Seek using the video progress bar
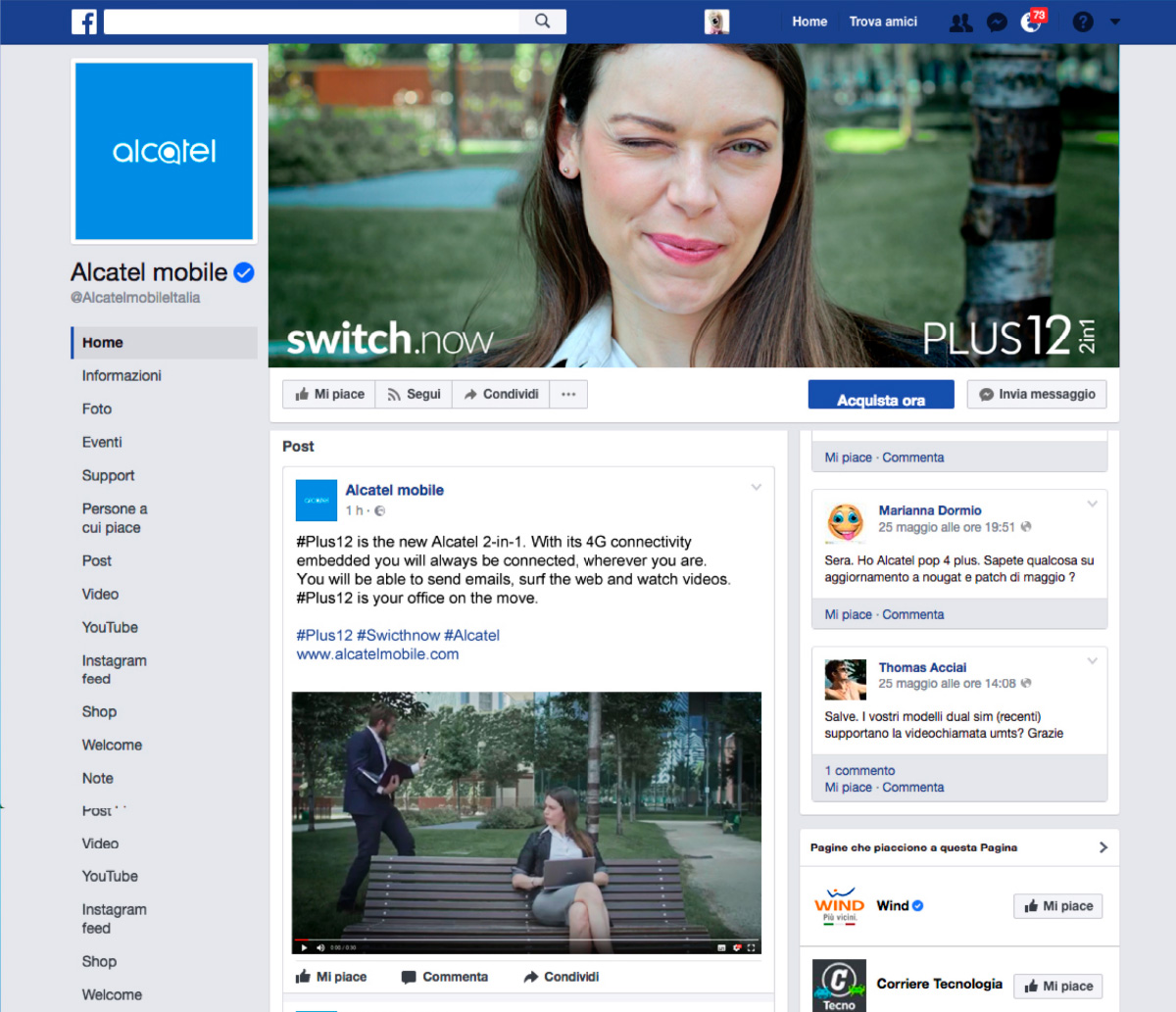The image size is (1176, 1012). 526,940
